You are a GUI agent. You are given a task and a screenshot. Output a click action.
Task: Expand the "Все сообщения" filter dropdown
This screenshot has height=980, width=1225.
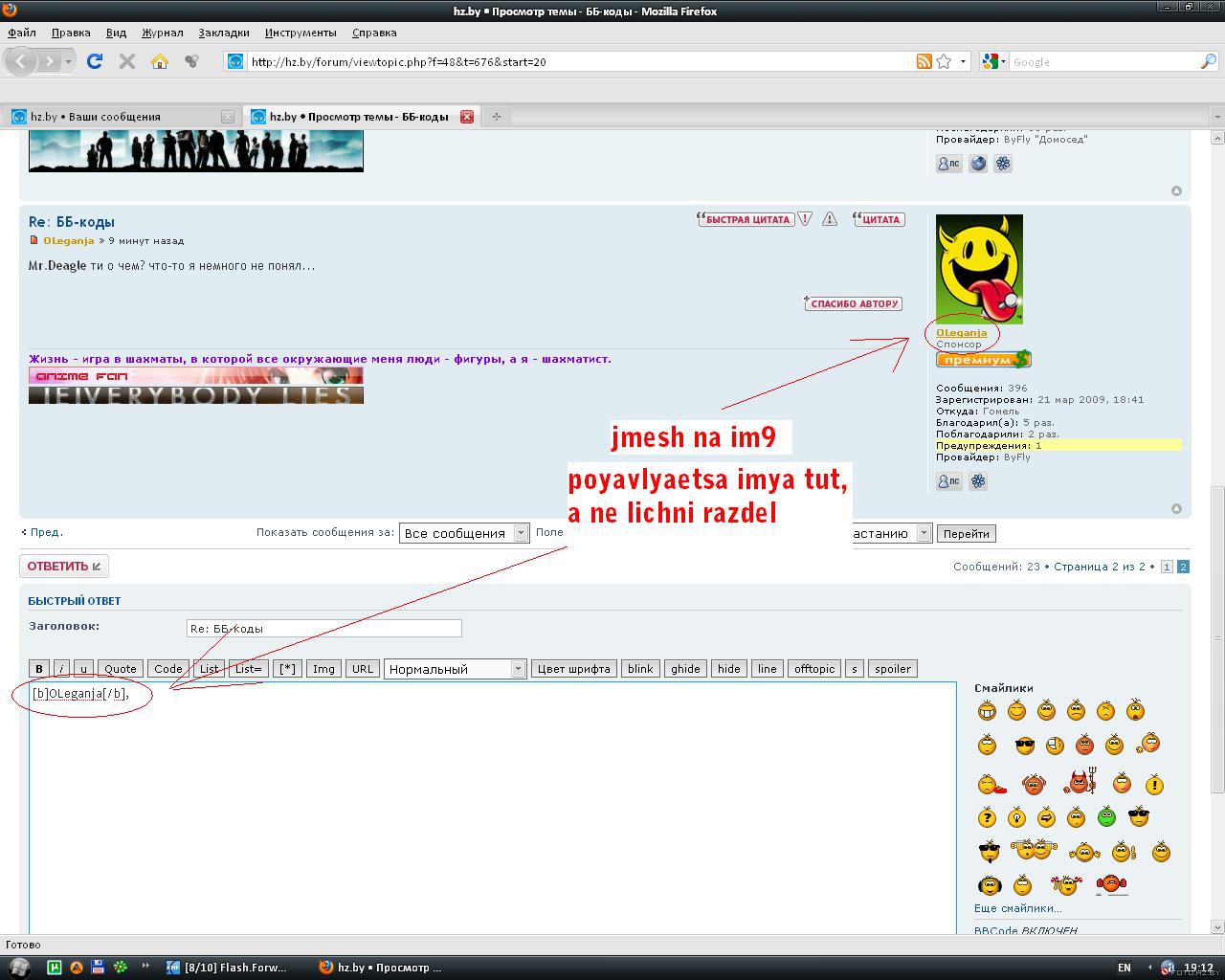(464, 533)
